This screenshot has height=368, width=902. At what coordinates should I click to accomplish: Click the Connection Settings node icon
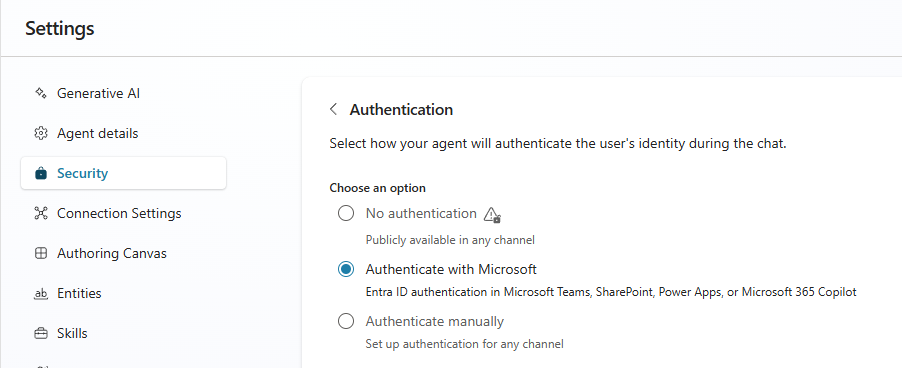point(40,213)
